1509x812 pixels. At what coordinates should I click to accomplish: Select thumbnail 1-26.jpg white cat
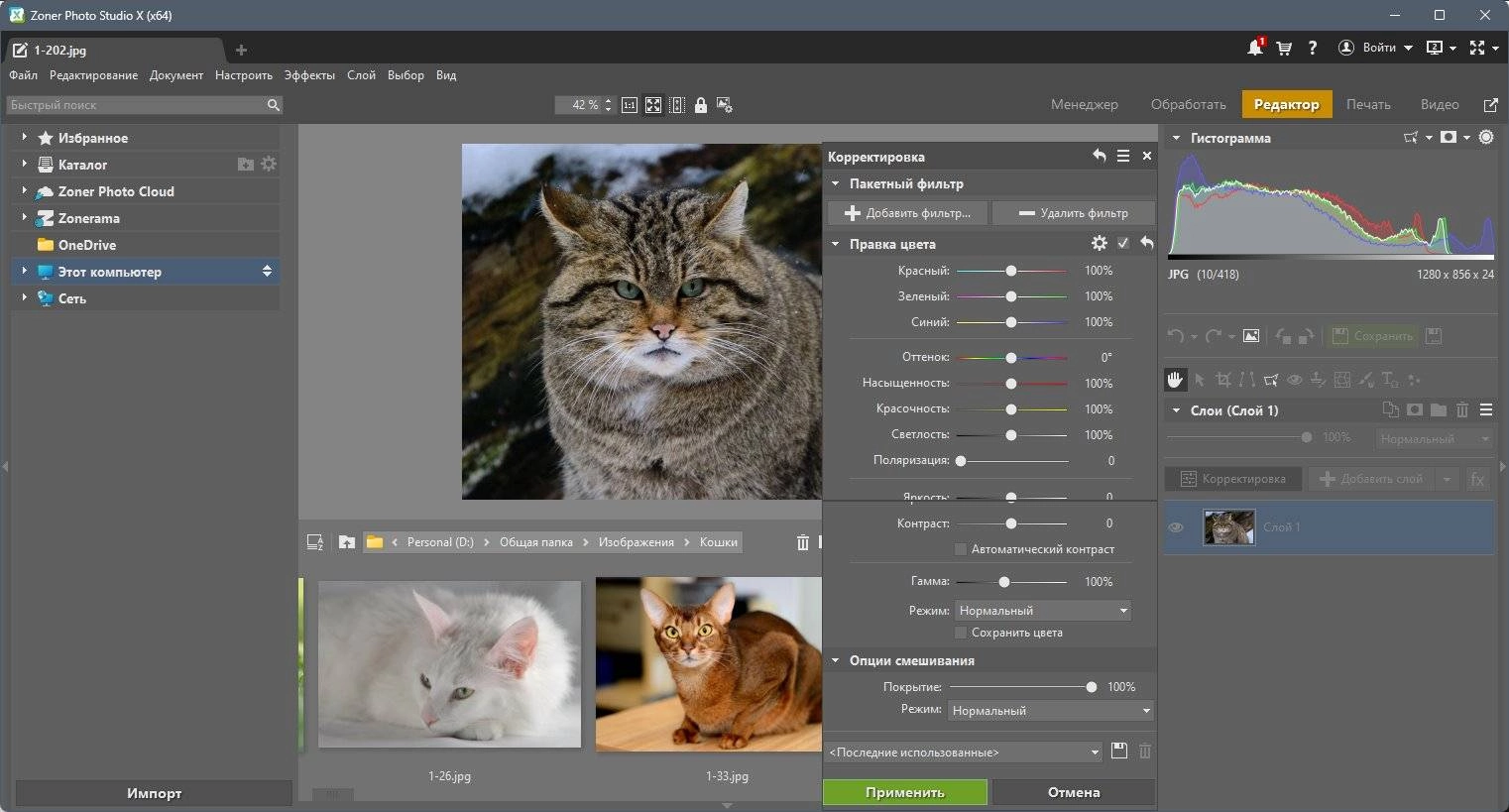(x=449, y=663)
